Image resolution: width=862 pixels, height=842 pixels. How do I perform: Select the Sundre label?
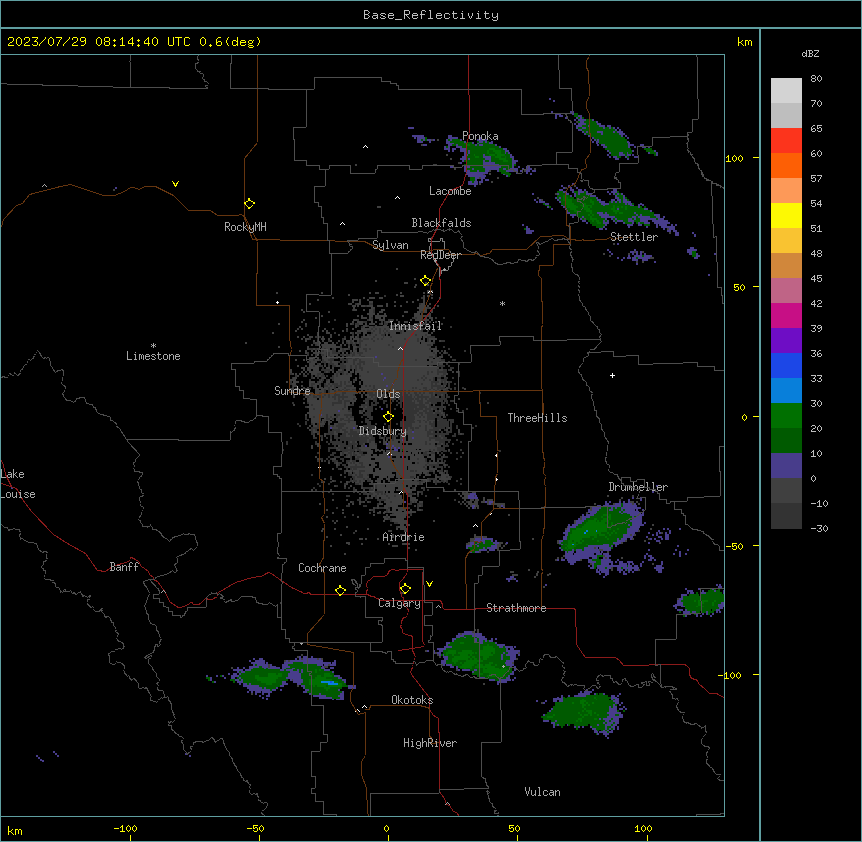coord(292,391)
